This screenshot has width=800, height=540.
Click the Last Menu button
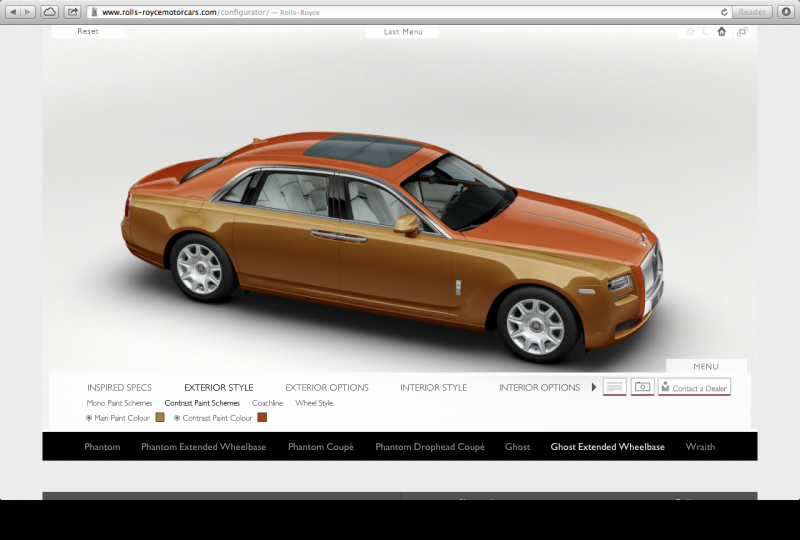[403, 32]
